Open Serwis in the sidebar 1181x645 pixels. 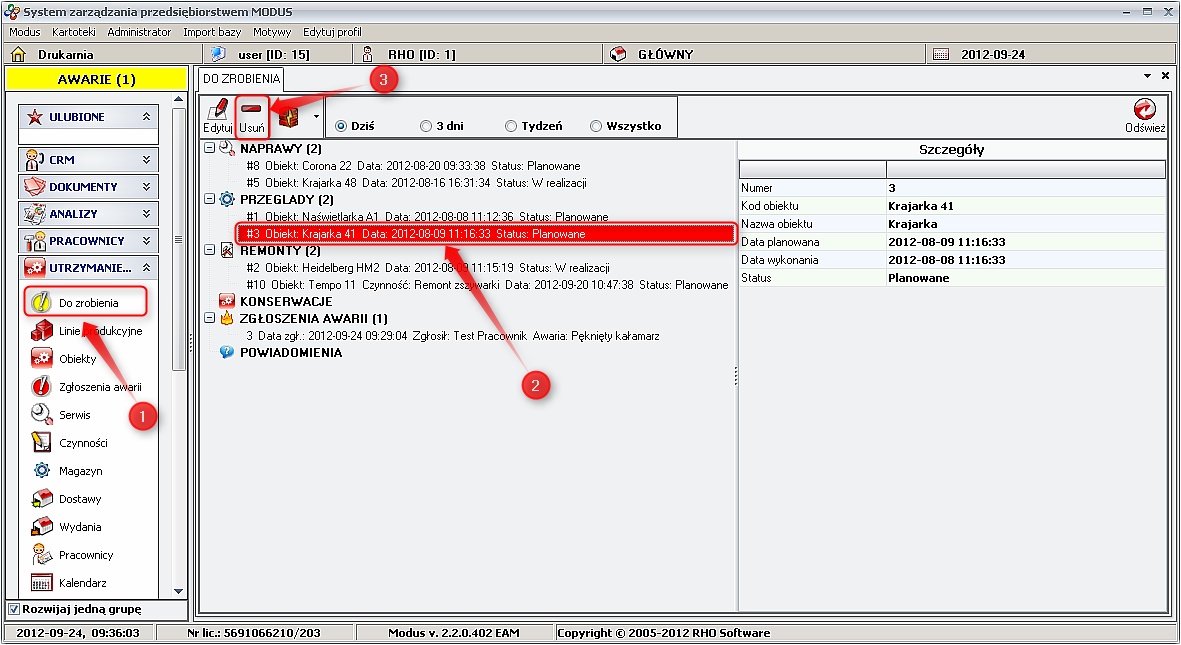point(61,414)
